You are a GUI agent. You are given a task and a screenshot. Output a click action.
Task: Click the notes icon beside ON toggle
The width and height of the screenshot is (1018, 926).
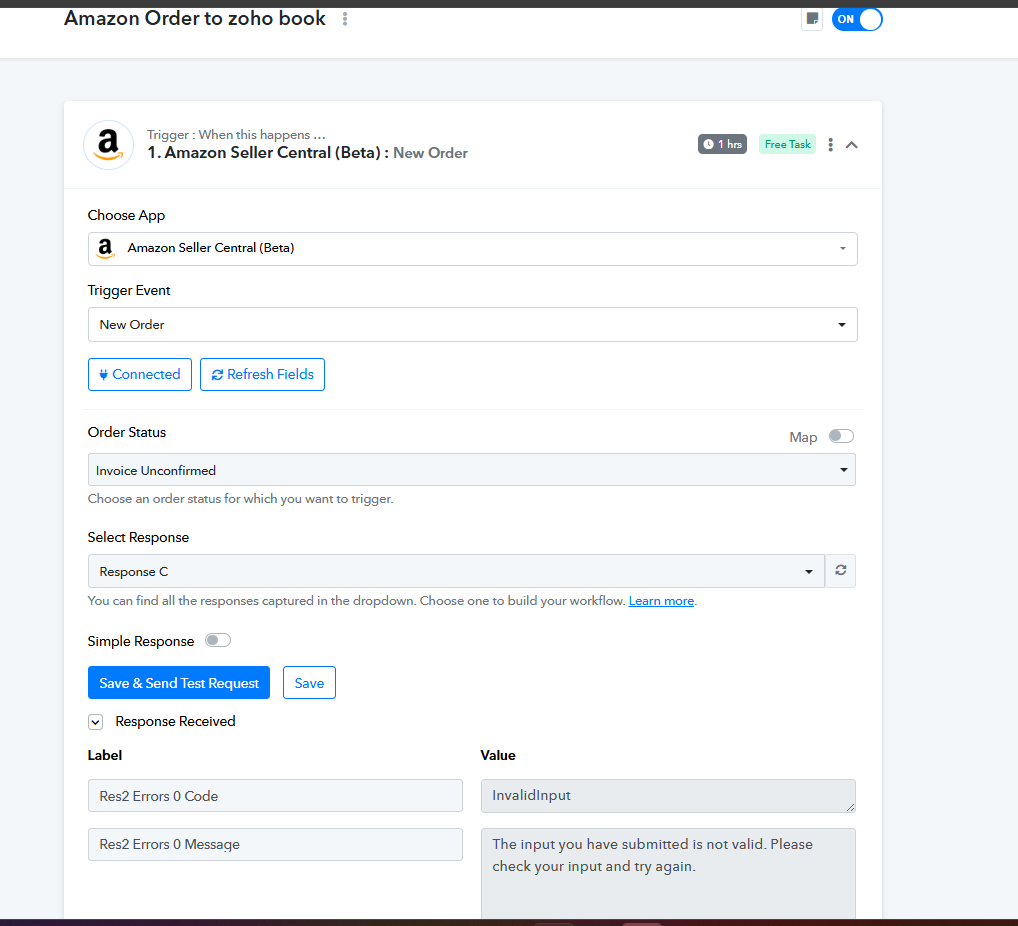pos(812,19)
